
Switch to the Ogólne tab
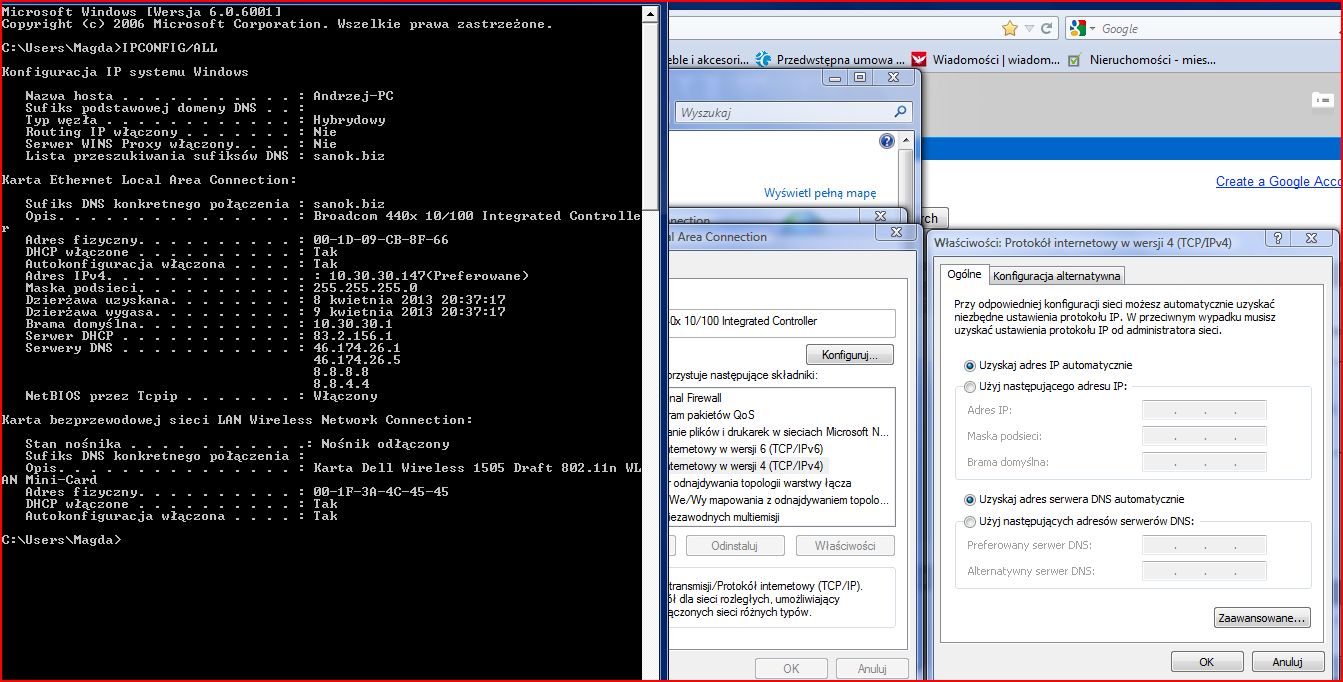click(x=964, y=275)
